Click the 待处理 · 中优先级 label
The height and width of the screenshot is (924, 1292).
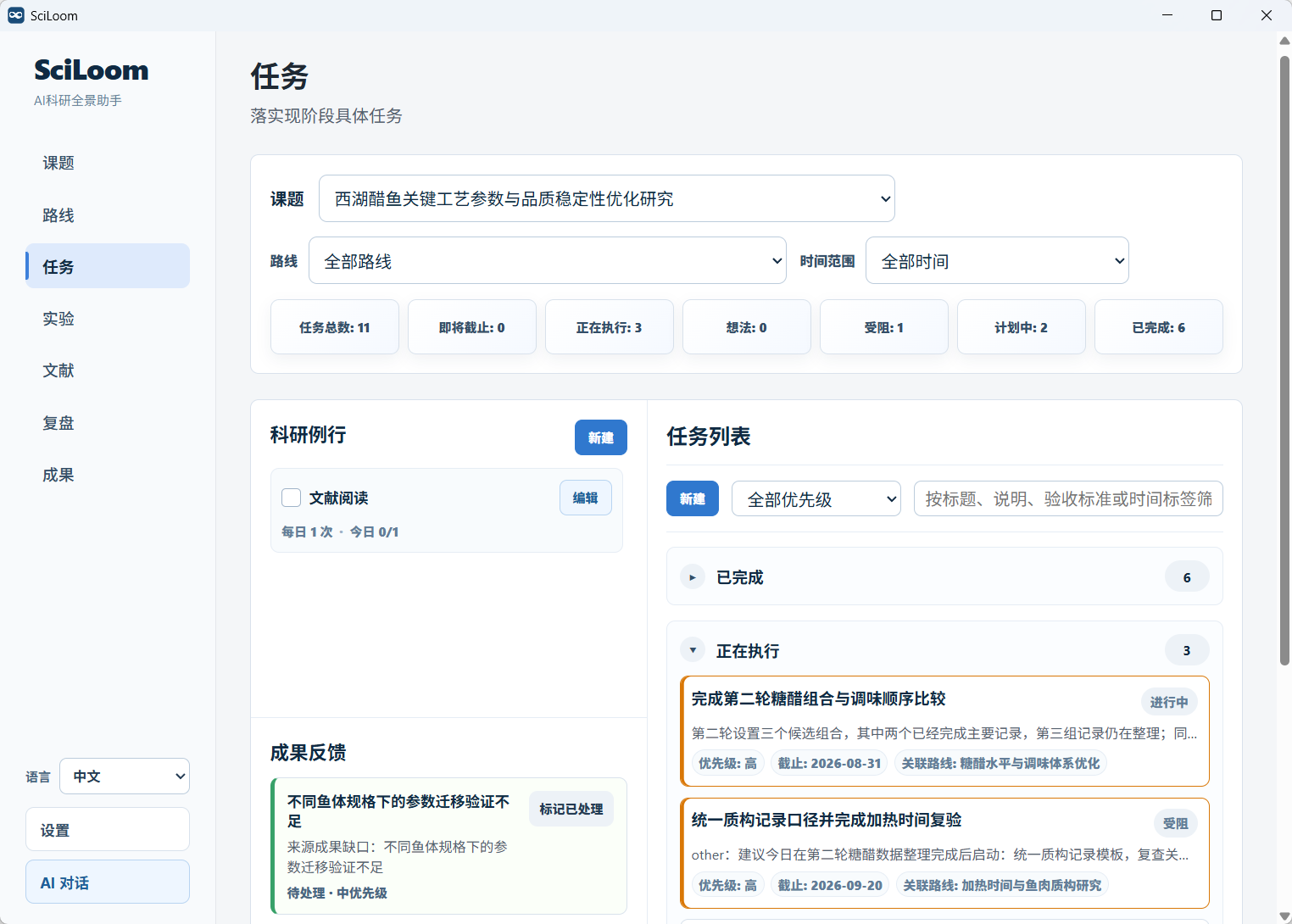(x=337, y=893)
